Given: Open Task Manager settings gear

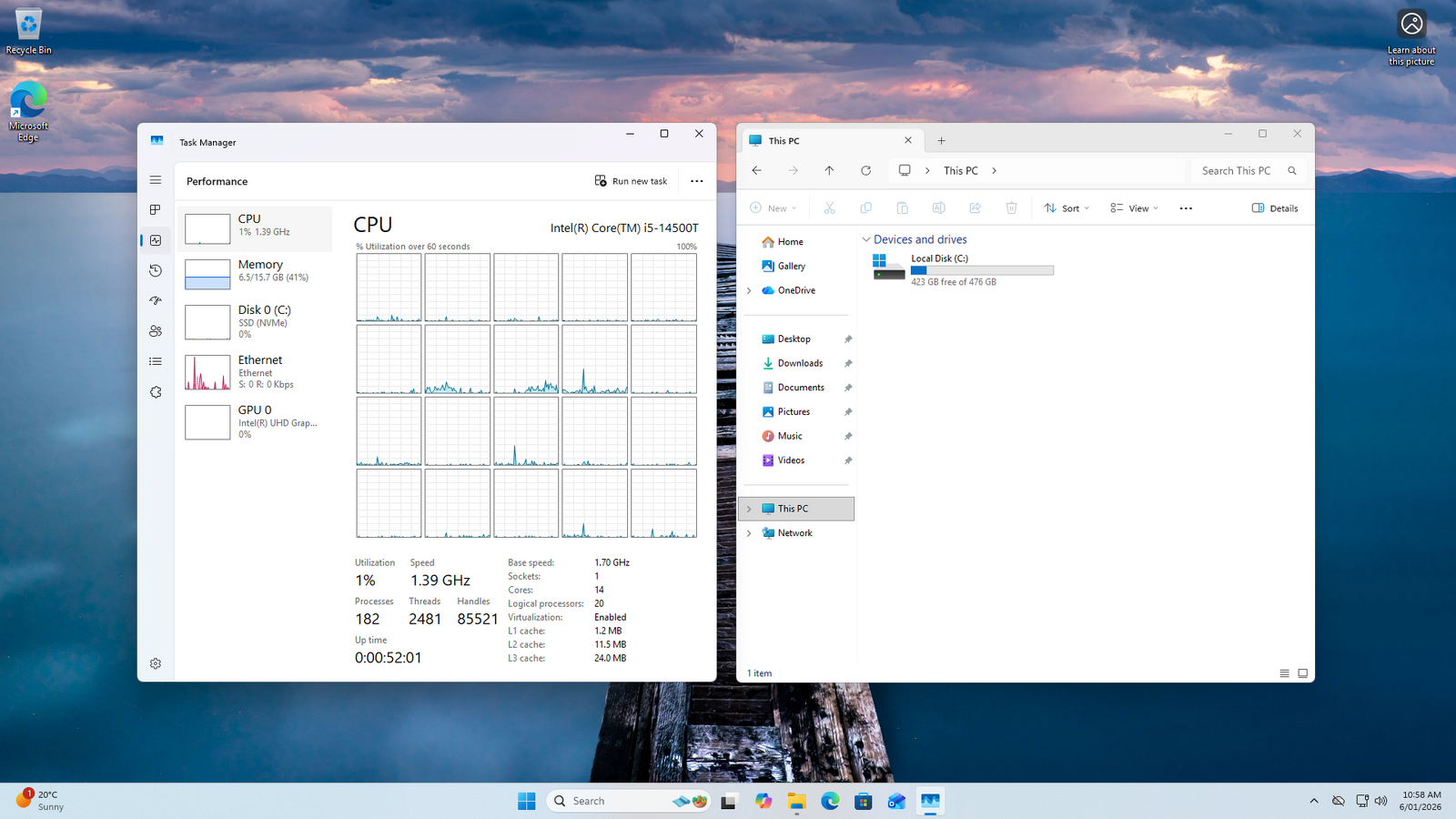Looking at the screenshot, I should (x=156, y=663).
